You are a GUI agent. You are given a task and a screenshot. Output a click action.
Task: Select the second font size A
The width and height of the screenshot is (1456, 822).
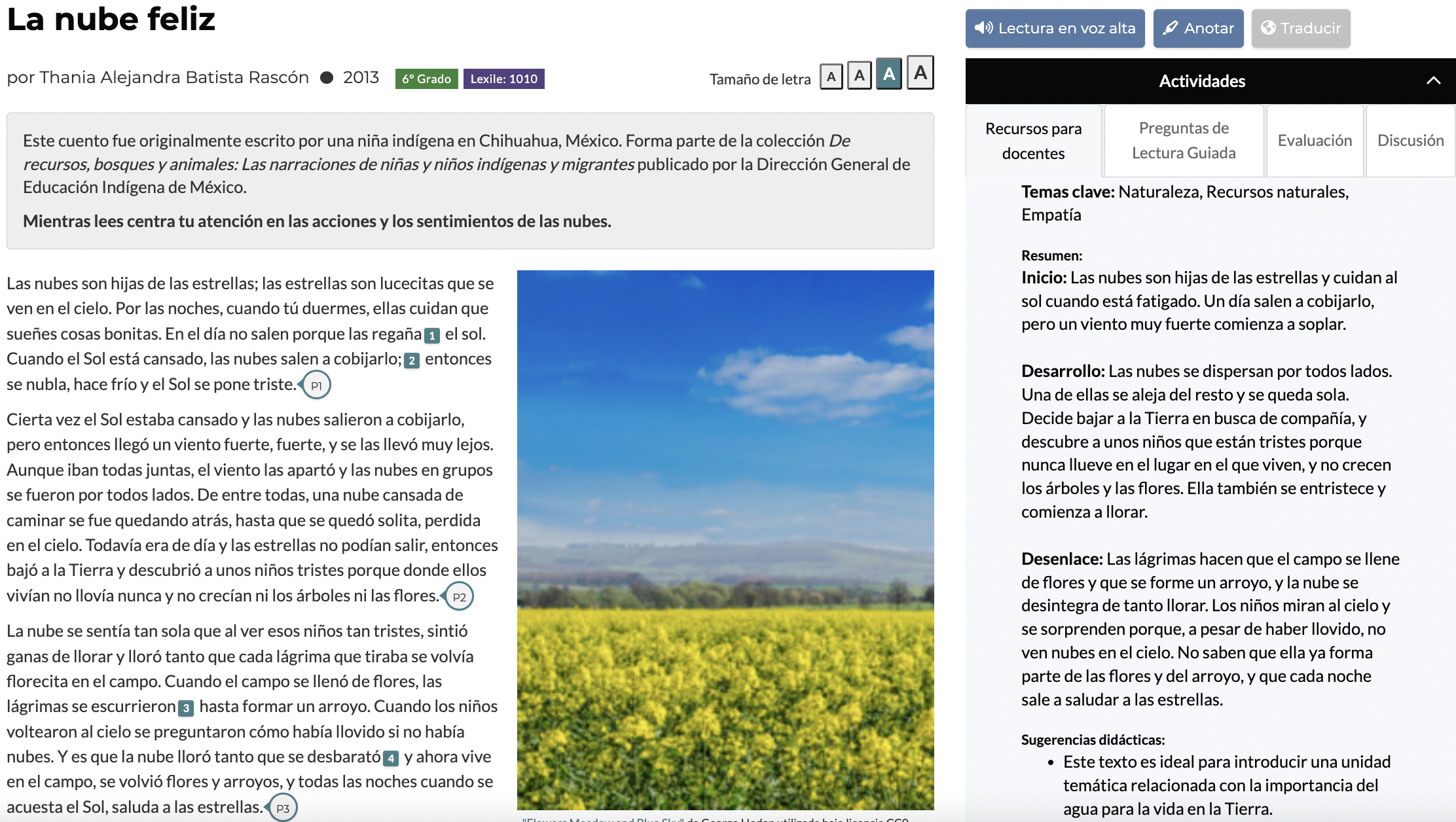(x=860, y=76)
